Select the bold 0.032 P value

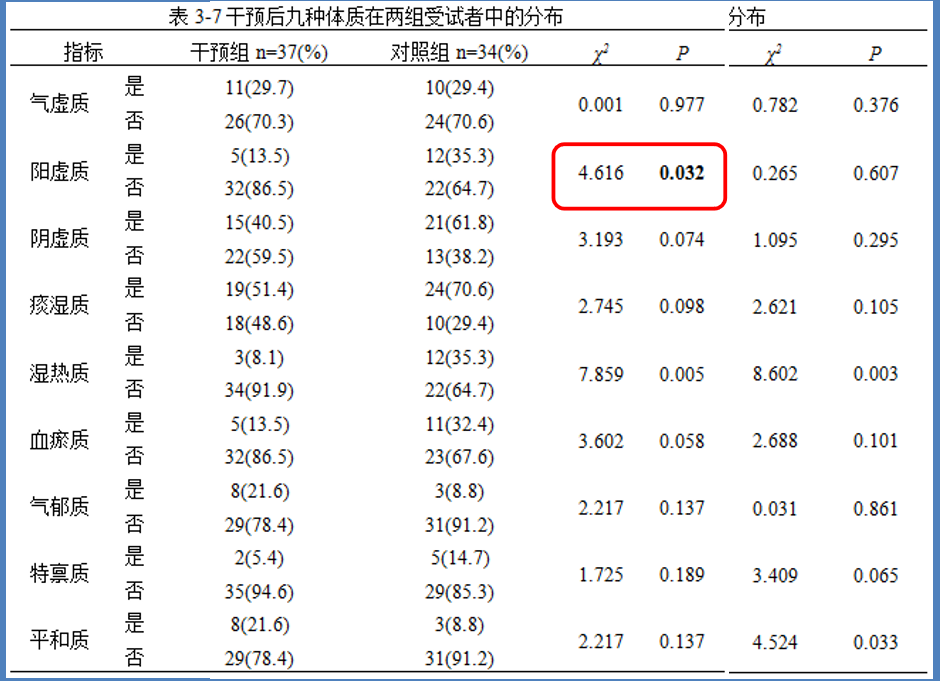(682, 173)
